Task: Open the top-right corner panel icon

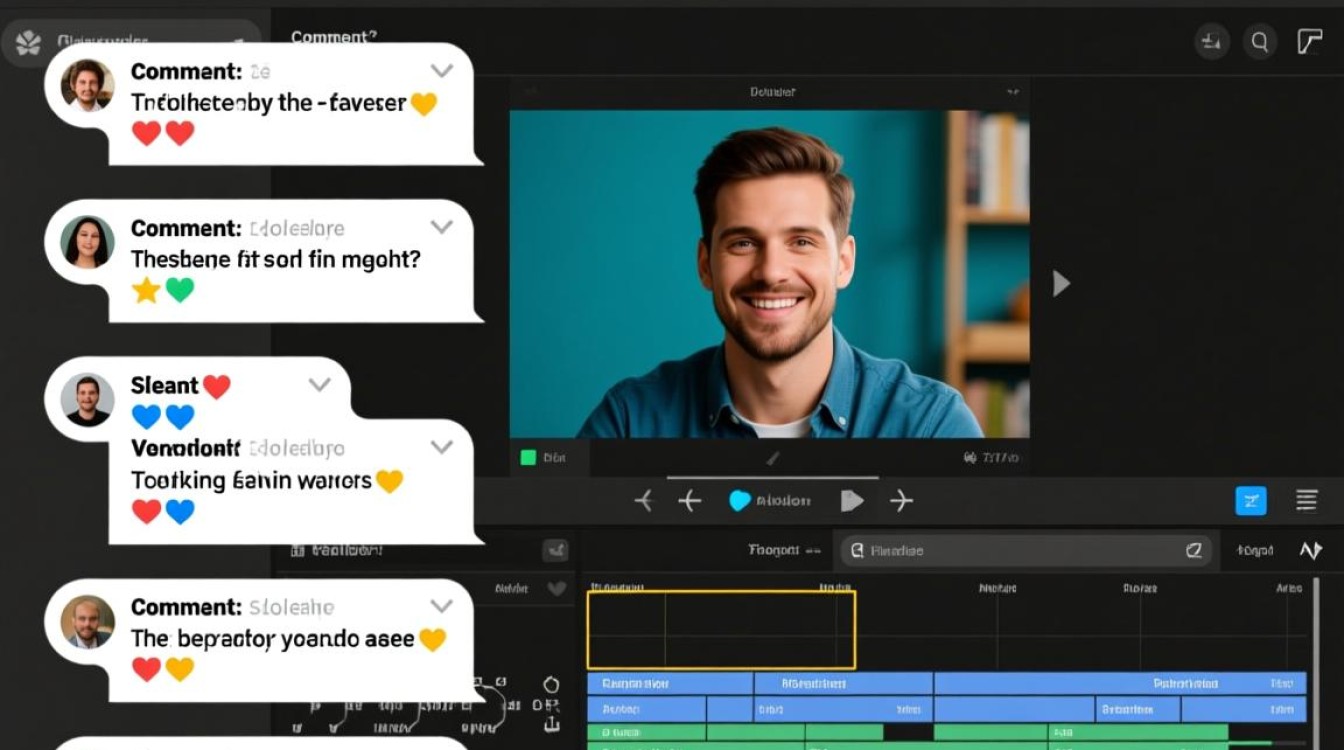Action: (1310, 42)
